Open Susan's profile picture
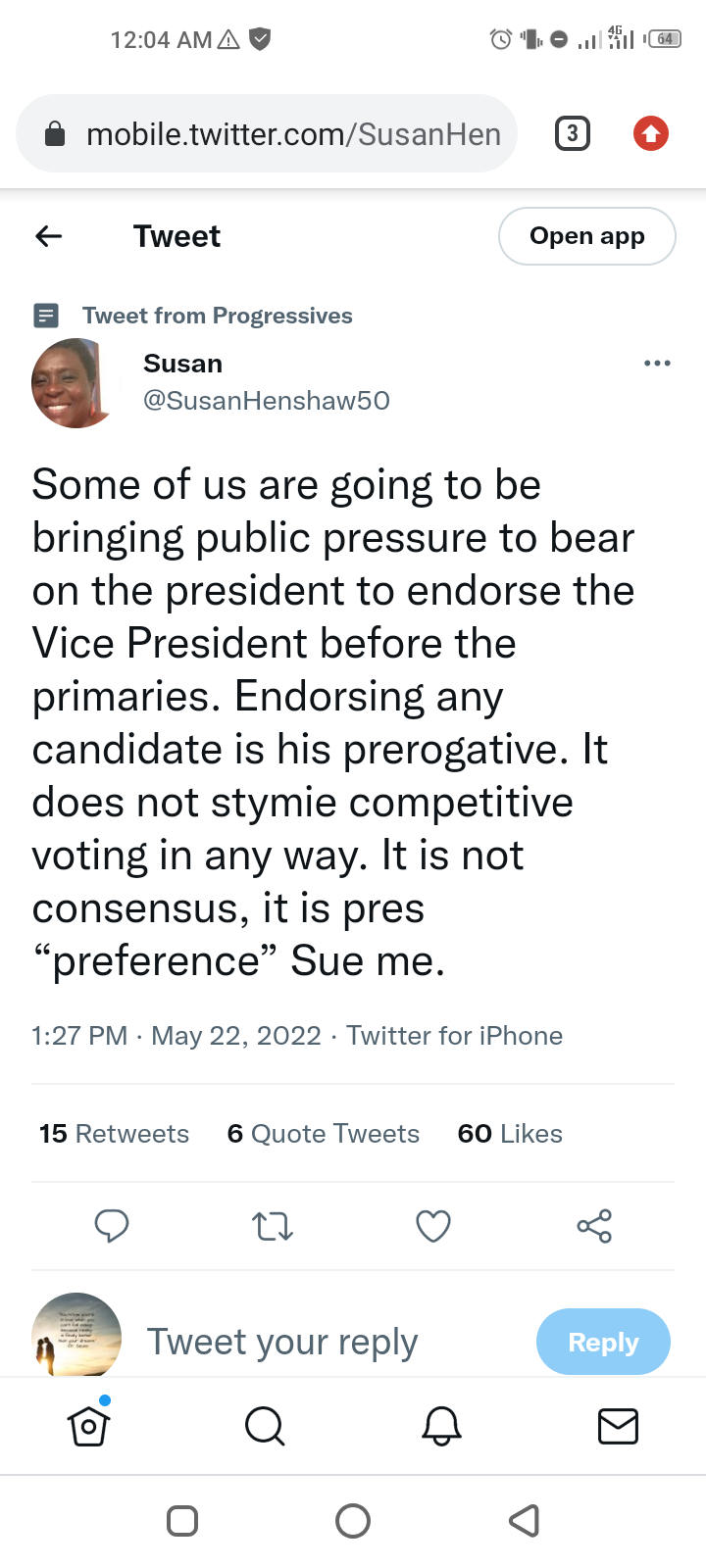Image resolution: width=706 pixels, height=1568 pixels. click(x=74, y=383)
